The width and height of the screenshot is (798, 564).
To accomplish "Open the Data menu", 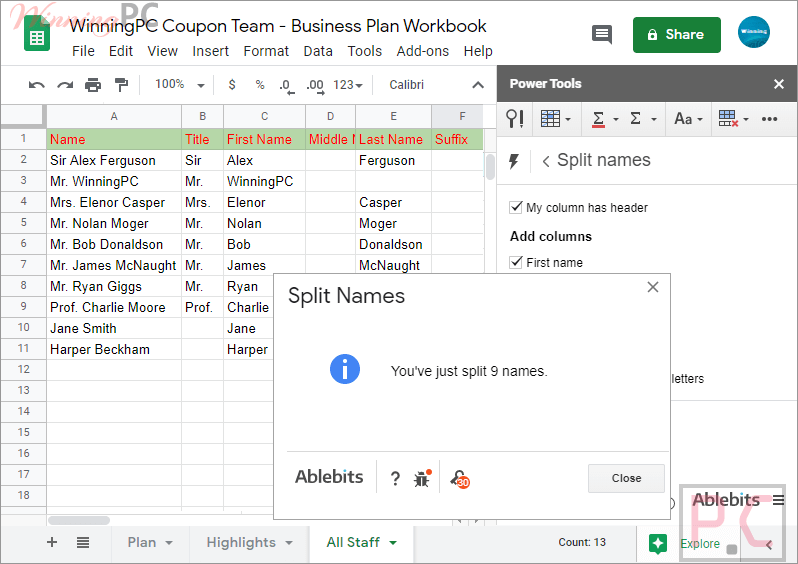I will (318, 51).
